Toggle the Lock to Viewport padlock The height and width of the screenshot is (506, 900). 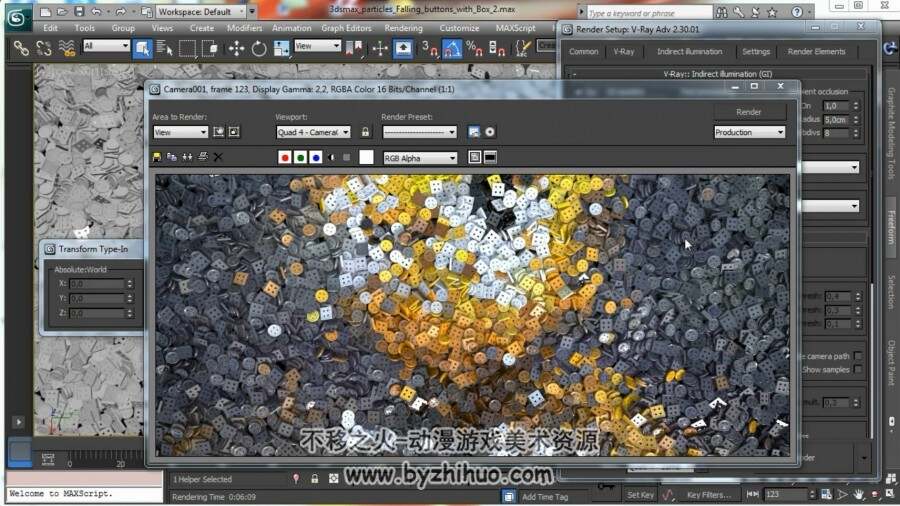(x=365, y=132)
